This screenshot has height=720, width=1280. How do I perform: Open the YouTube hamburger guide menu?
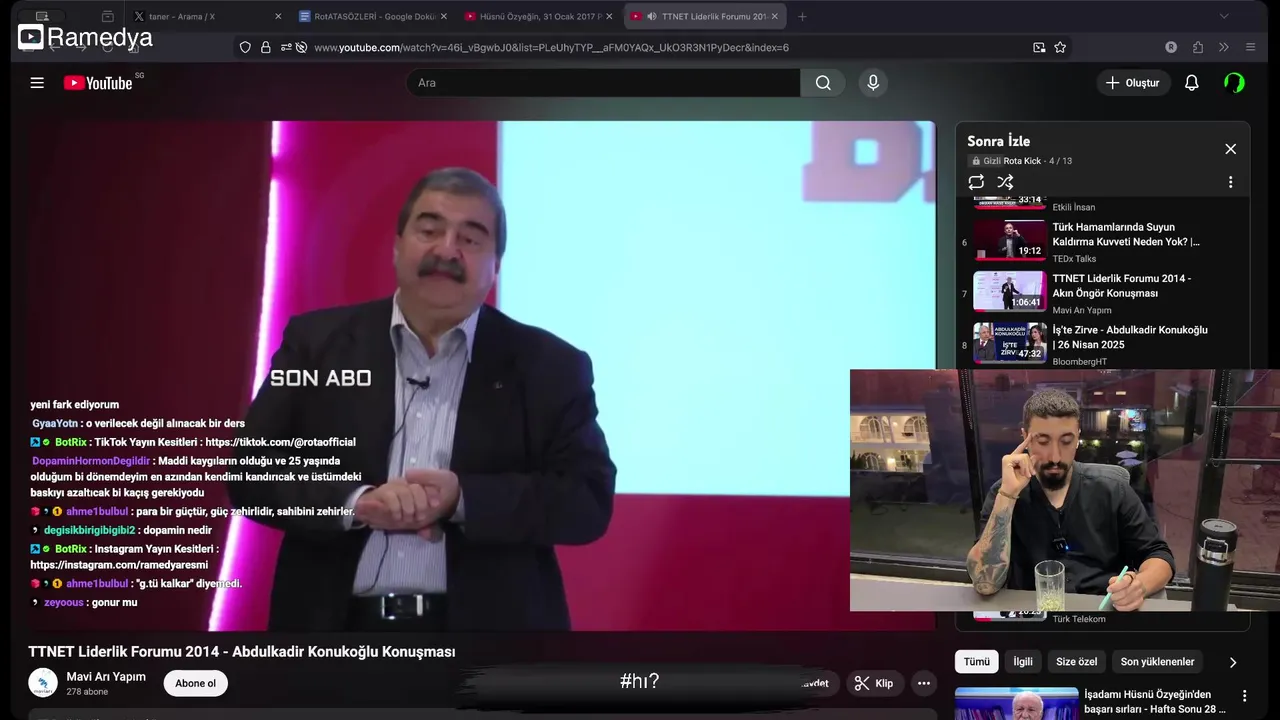click(37, 83)
